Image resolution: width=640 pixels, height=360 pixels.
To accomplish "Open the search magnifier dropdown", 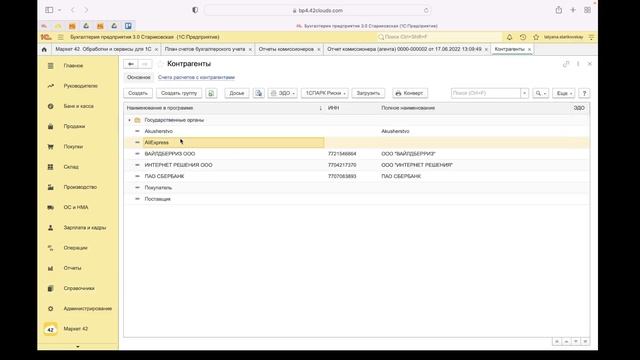I will [x=540, y=93].
